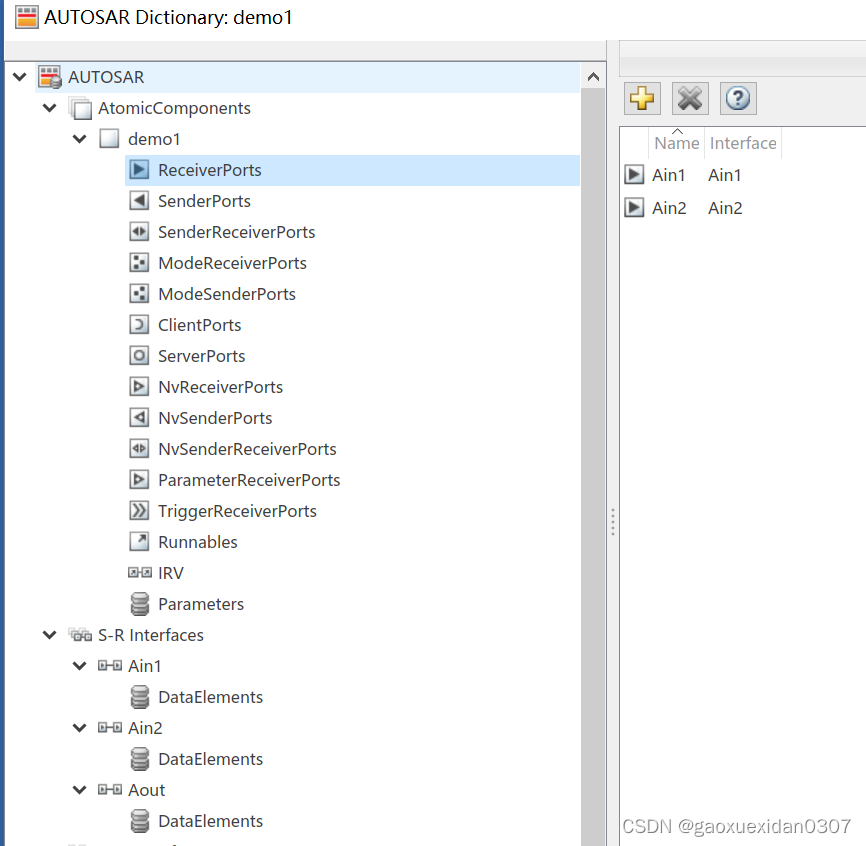Click the AUTOSAR Dictionary title icon
This screenshot has height=846, width=866.
coord(27,17)
